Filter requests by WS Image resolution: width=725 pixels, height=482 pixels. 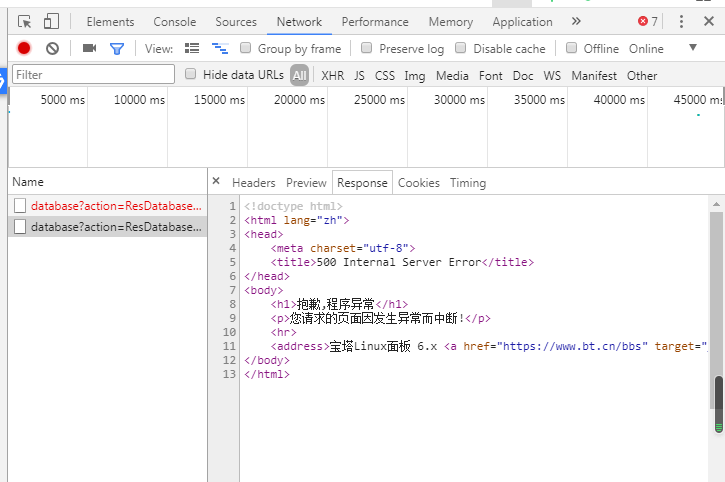click(552, 75)
